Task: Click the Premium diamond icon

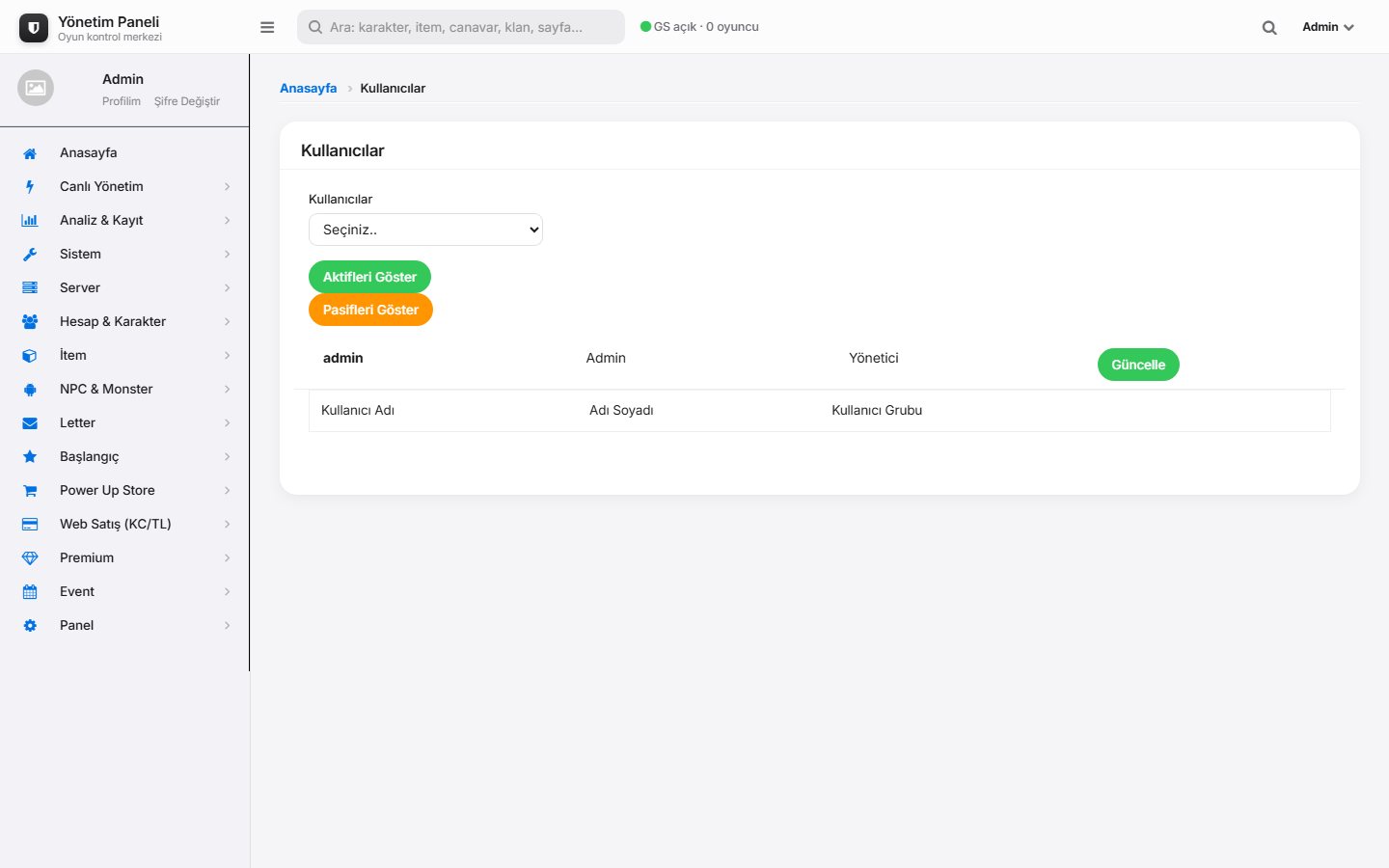Action: (30, 558)
